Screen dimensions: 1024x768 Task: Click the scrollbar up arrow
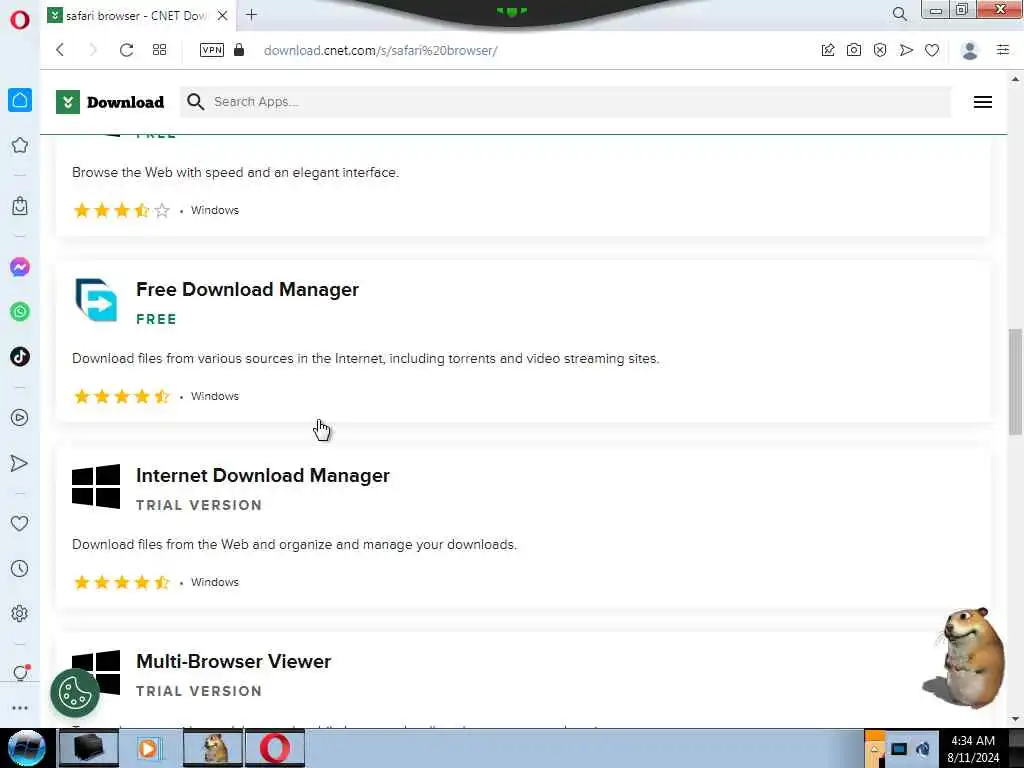coord(1015,80)
